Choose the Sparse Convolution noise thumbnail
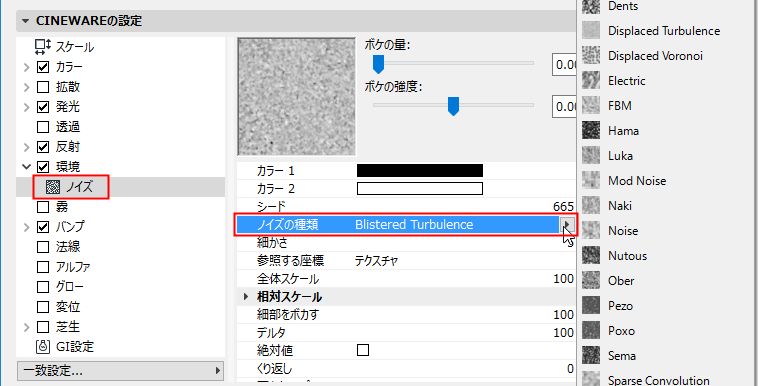This screenshot has height=386, width=758. pos(591,379)
